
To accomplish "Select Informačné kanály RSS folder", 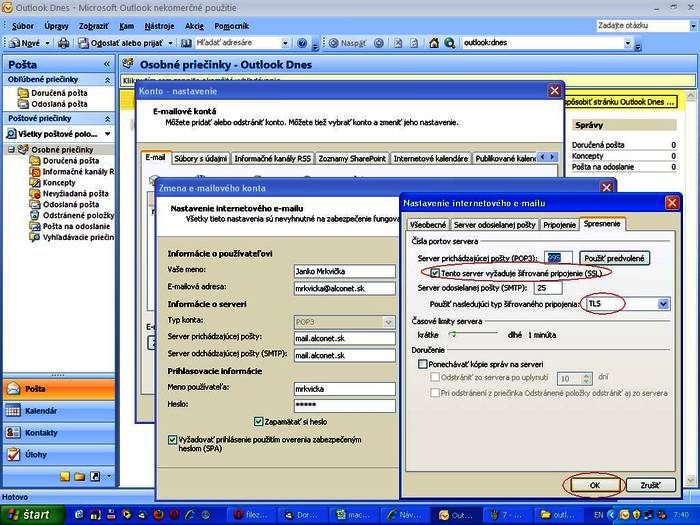I will pyautogui.click(x=72, y=171).
